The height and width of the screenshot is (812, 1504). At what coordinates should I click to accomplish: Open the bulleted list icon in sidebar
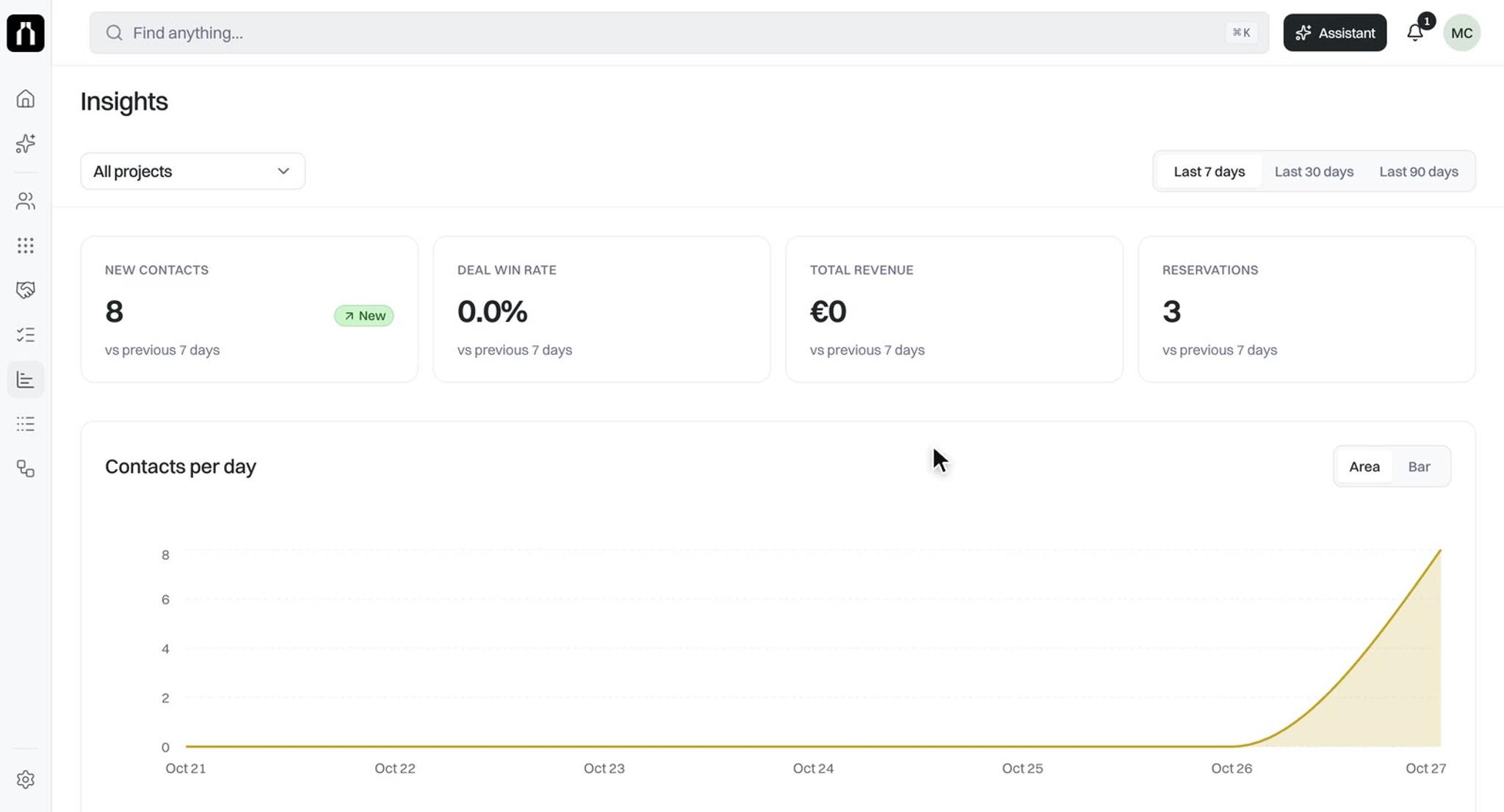tap(26, 424)
